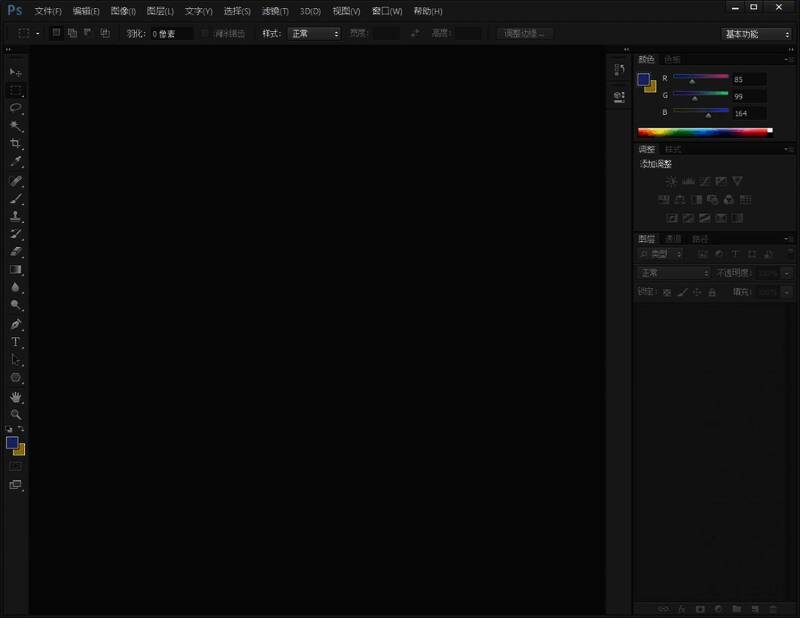
Task: Click the Create New Layer button
Action: (x=755, y=608)
